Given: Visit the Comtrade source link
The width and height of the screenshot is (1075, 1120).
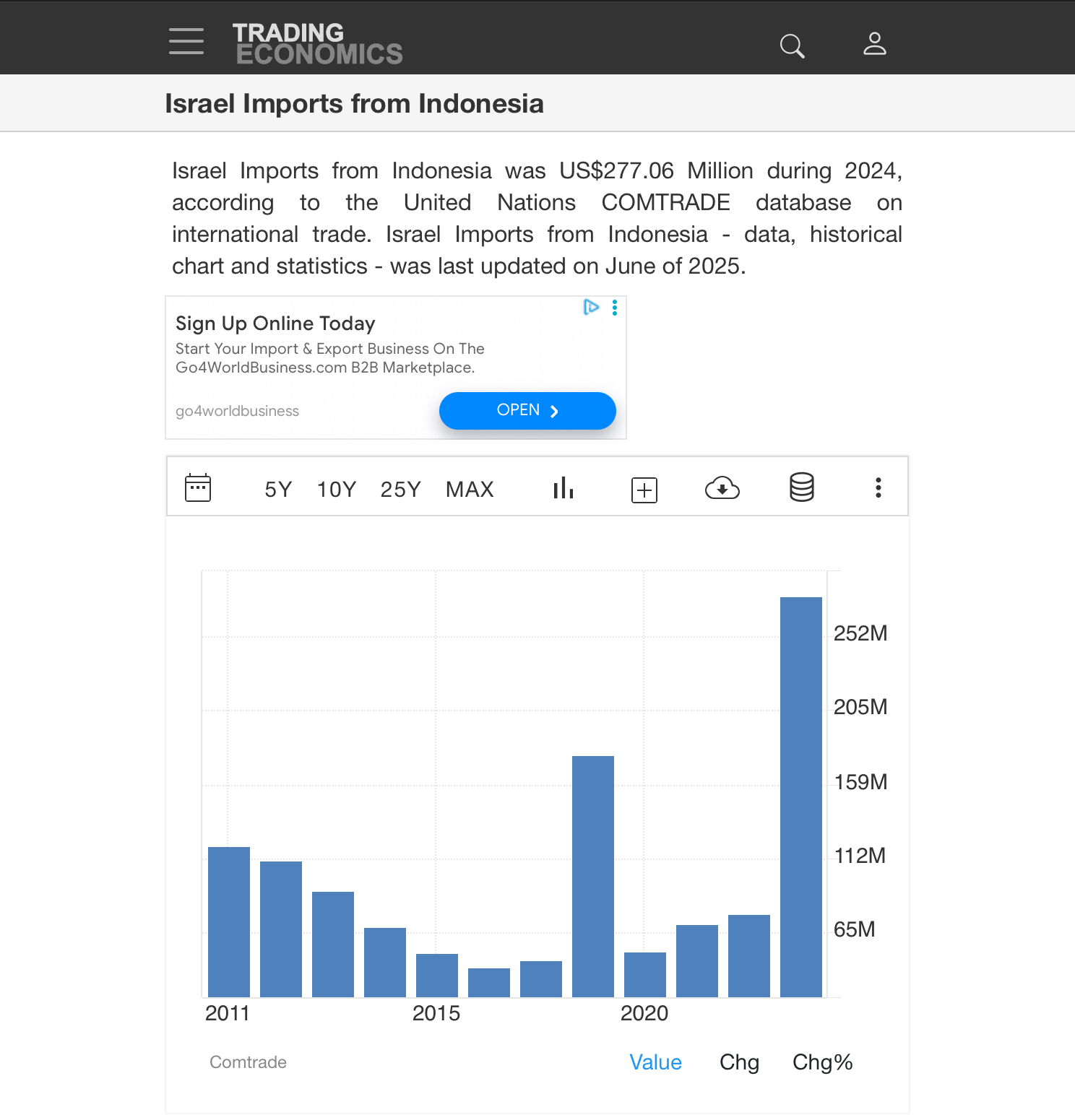Looking at the screenshot, I should pyautogui.click(x=248, y=1062).
